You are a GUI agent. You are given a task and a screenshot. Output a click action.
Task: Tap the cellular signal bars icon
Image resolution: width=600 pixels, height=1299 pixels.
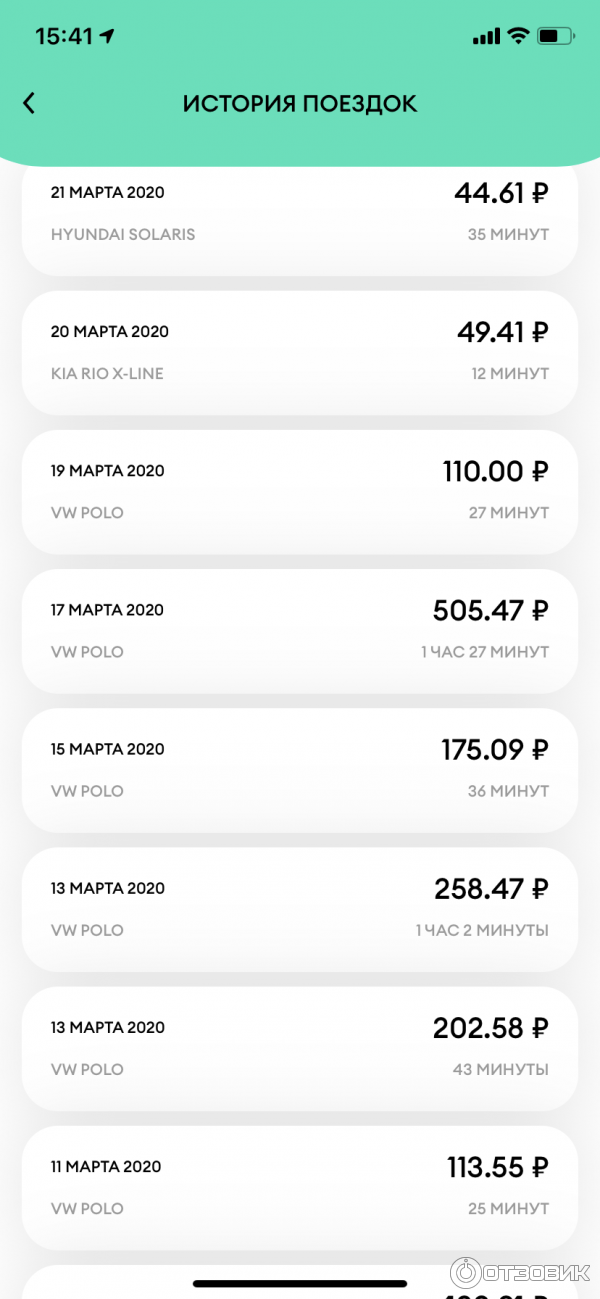486,36
